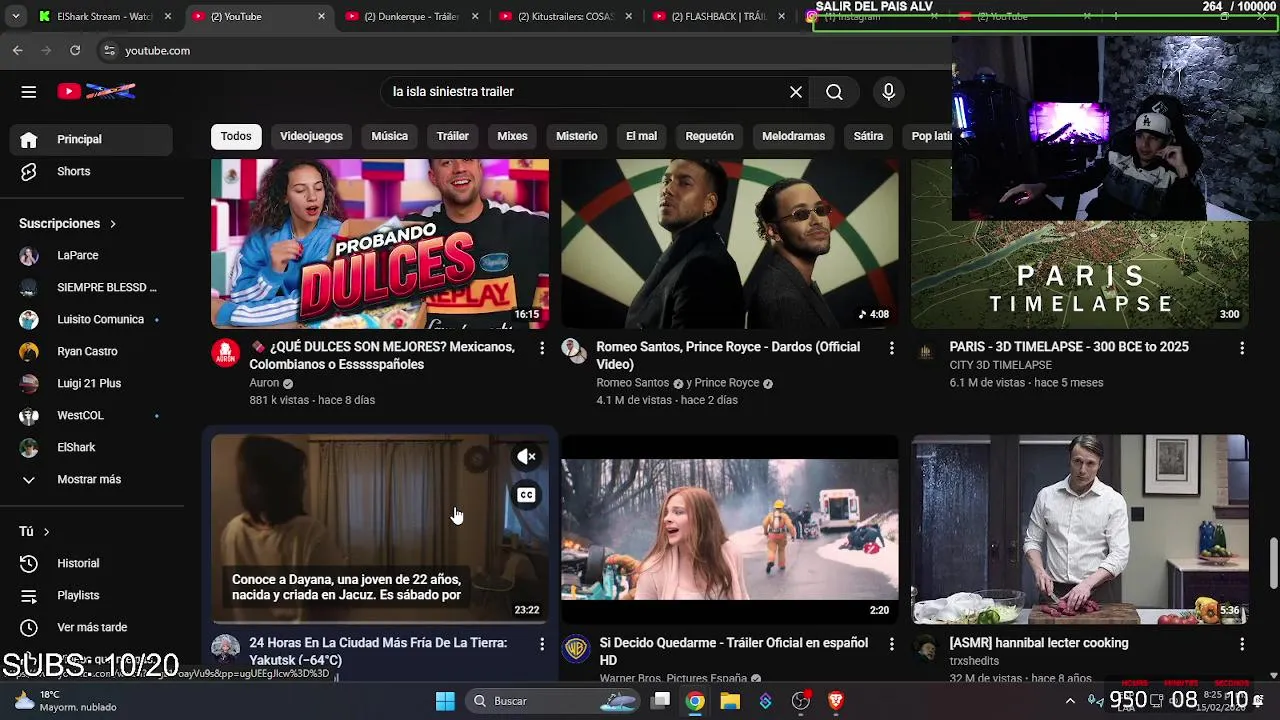Image resolution: width=1280 pixels, height=720 pixels.
Task: Open Ver más tarde in sidebar
Action: pyautogui.click(x=91, y=627)
